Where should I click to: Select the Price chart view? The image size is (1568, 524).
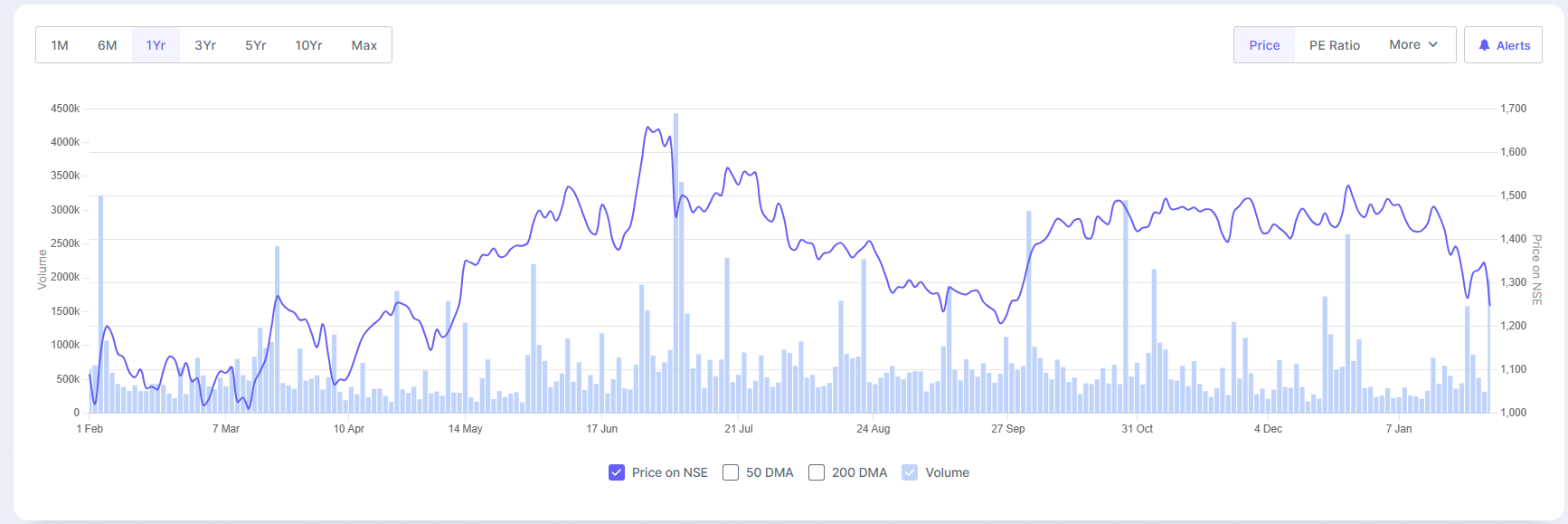click(1264, 45)
